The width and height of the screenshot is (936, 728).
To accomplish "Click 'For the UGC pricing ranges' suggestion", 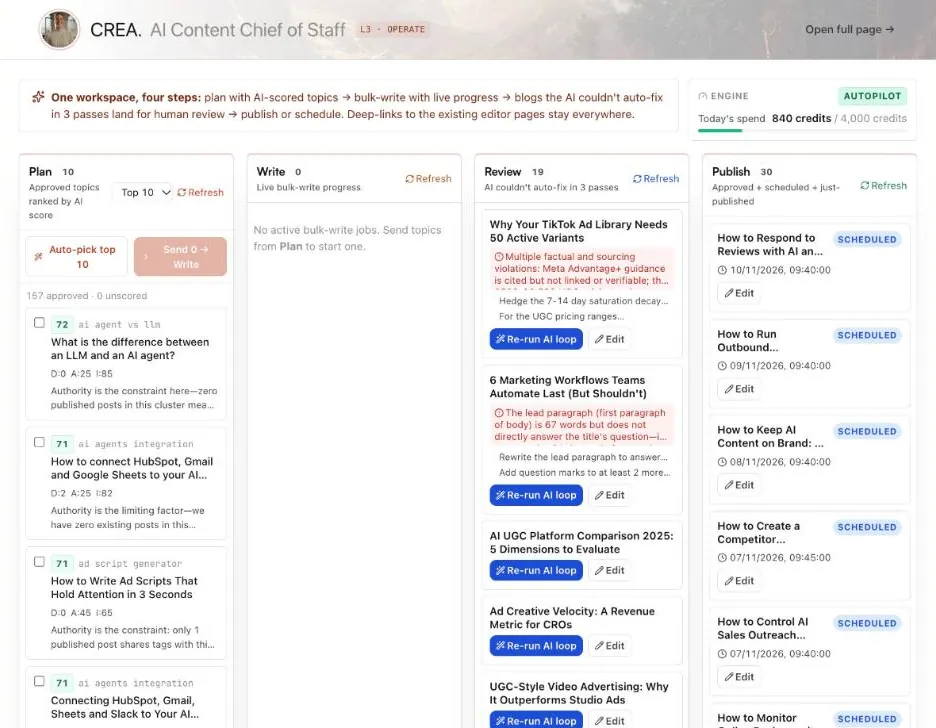I will (561, 316).
